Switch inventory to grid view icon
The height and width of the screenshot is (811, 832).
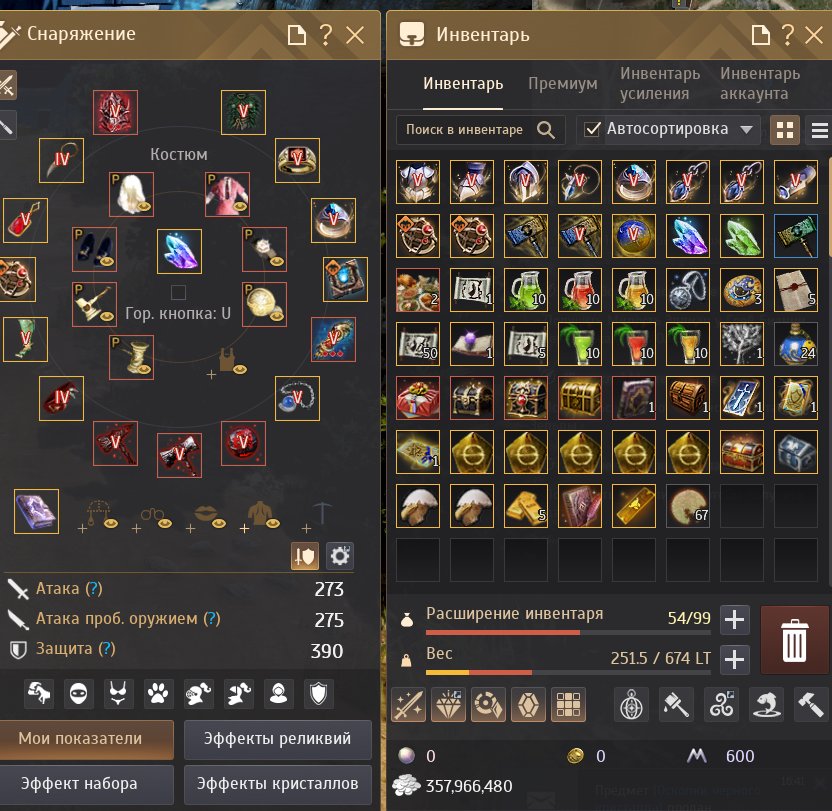click(784, 130)
